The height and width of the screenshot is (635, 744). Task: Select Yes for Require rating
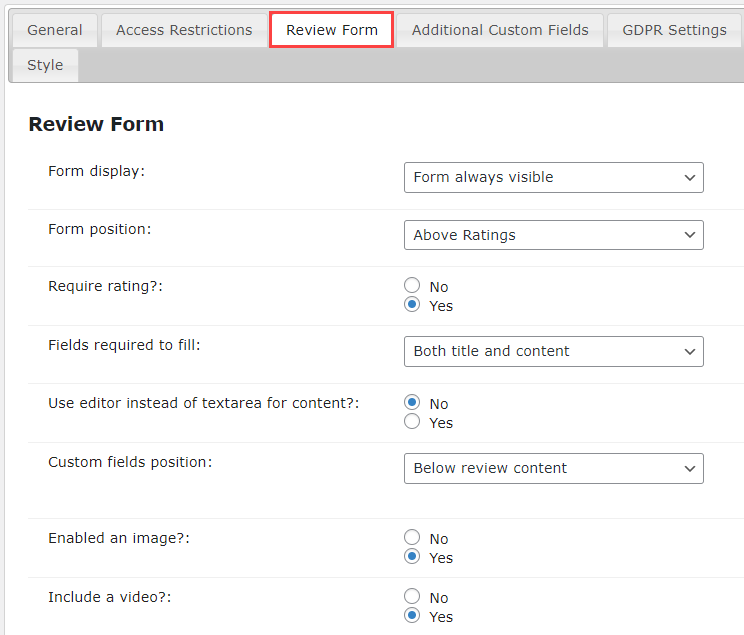pyautogui.click(x=412, y=305)
